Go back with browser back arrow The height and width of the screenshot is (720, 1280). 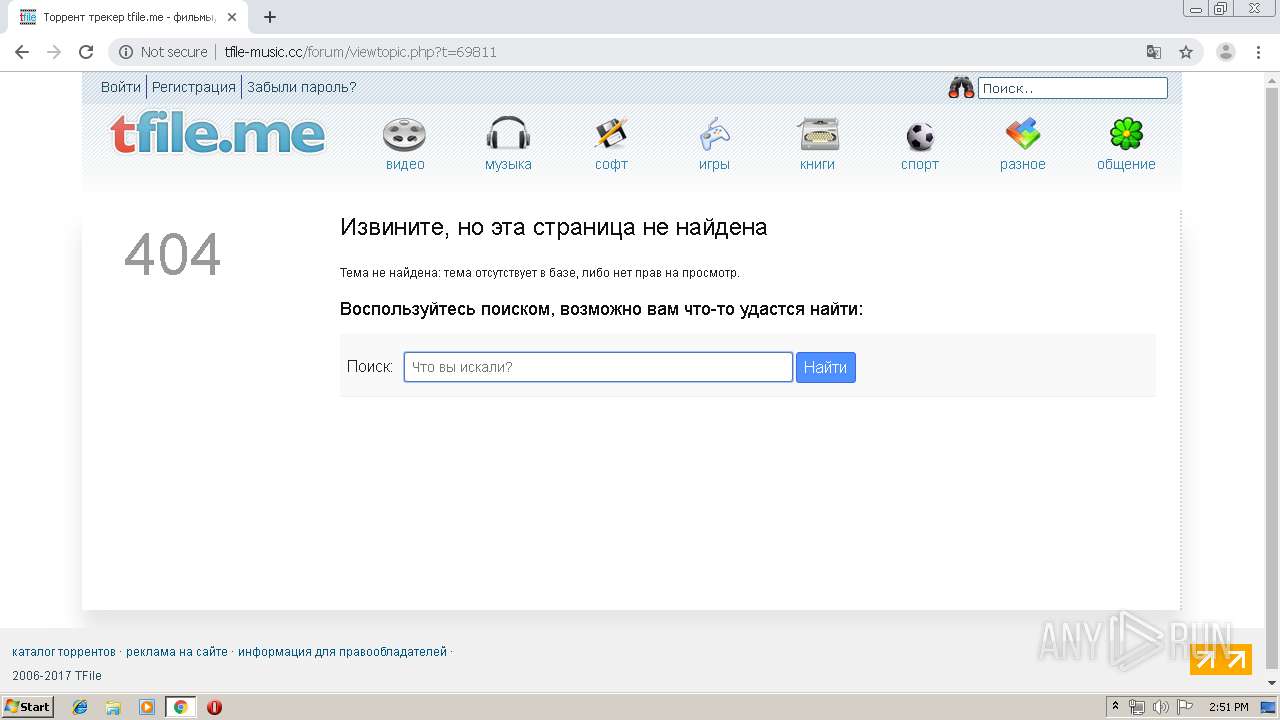point(22,52)
